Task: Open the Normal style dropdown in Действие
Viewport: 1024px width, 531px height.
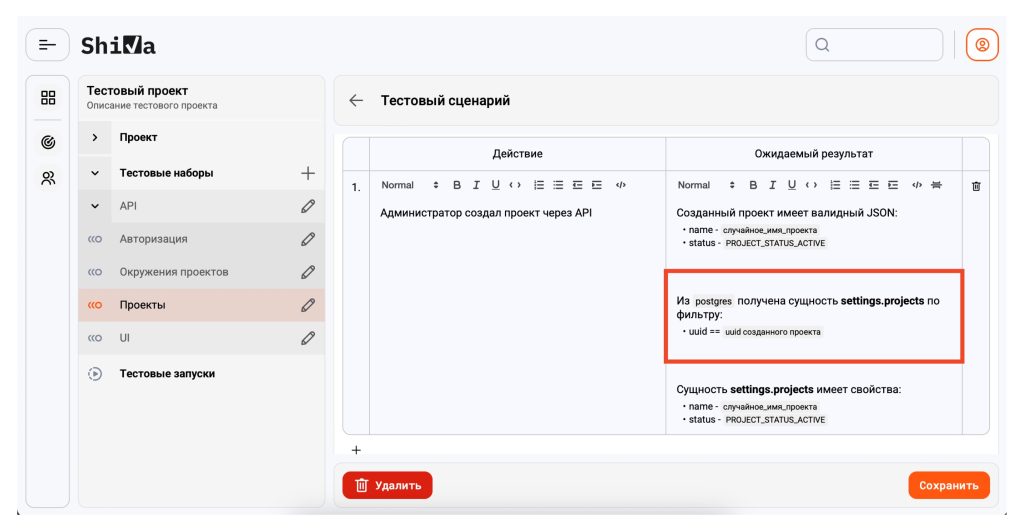Action: pyautogui.click(x=410, y=185)
